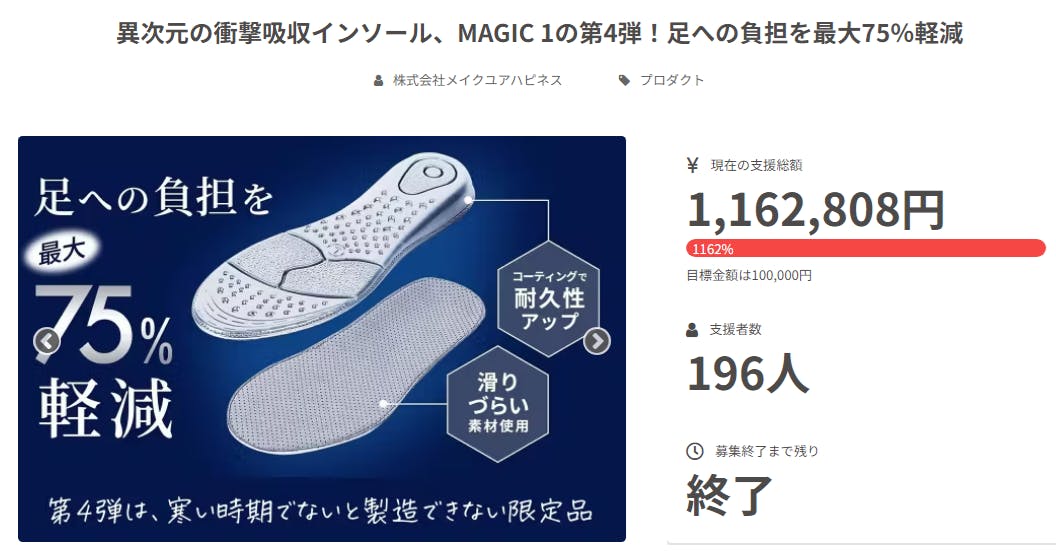The height and width of the screenshot is (556, 1056).
Task: Click the red 1162% progress bar
Action: click(x=866, y=248)
